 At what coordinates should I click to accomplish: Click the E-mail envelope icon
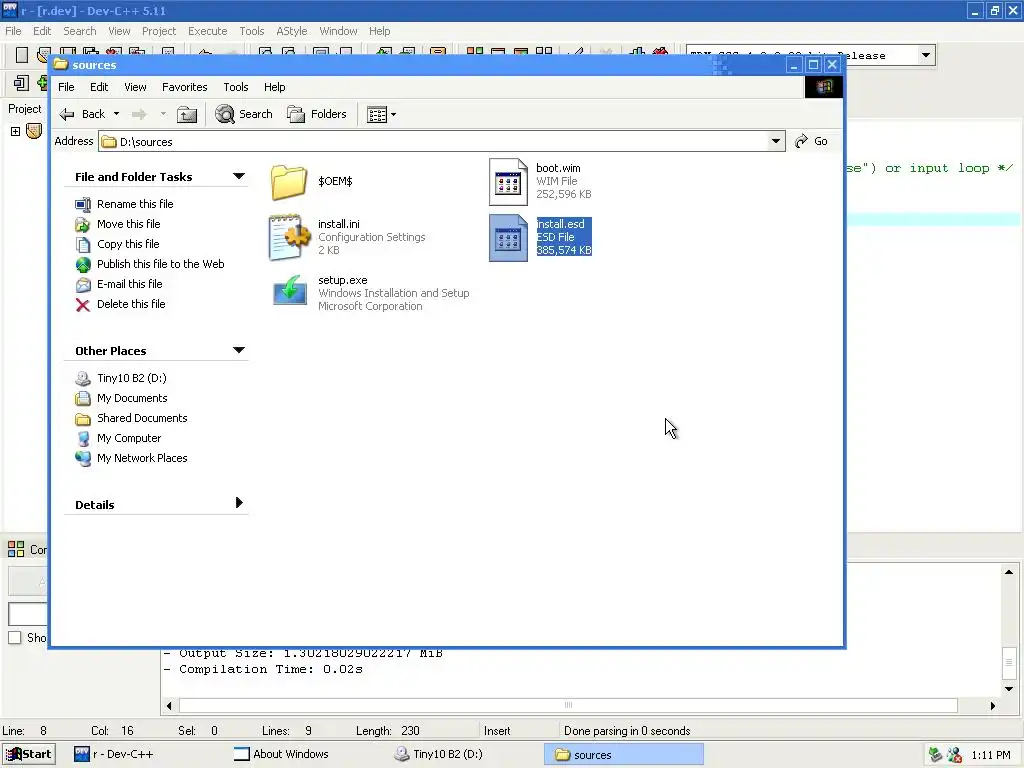click(83, 285)
